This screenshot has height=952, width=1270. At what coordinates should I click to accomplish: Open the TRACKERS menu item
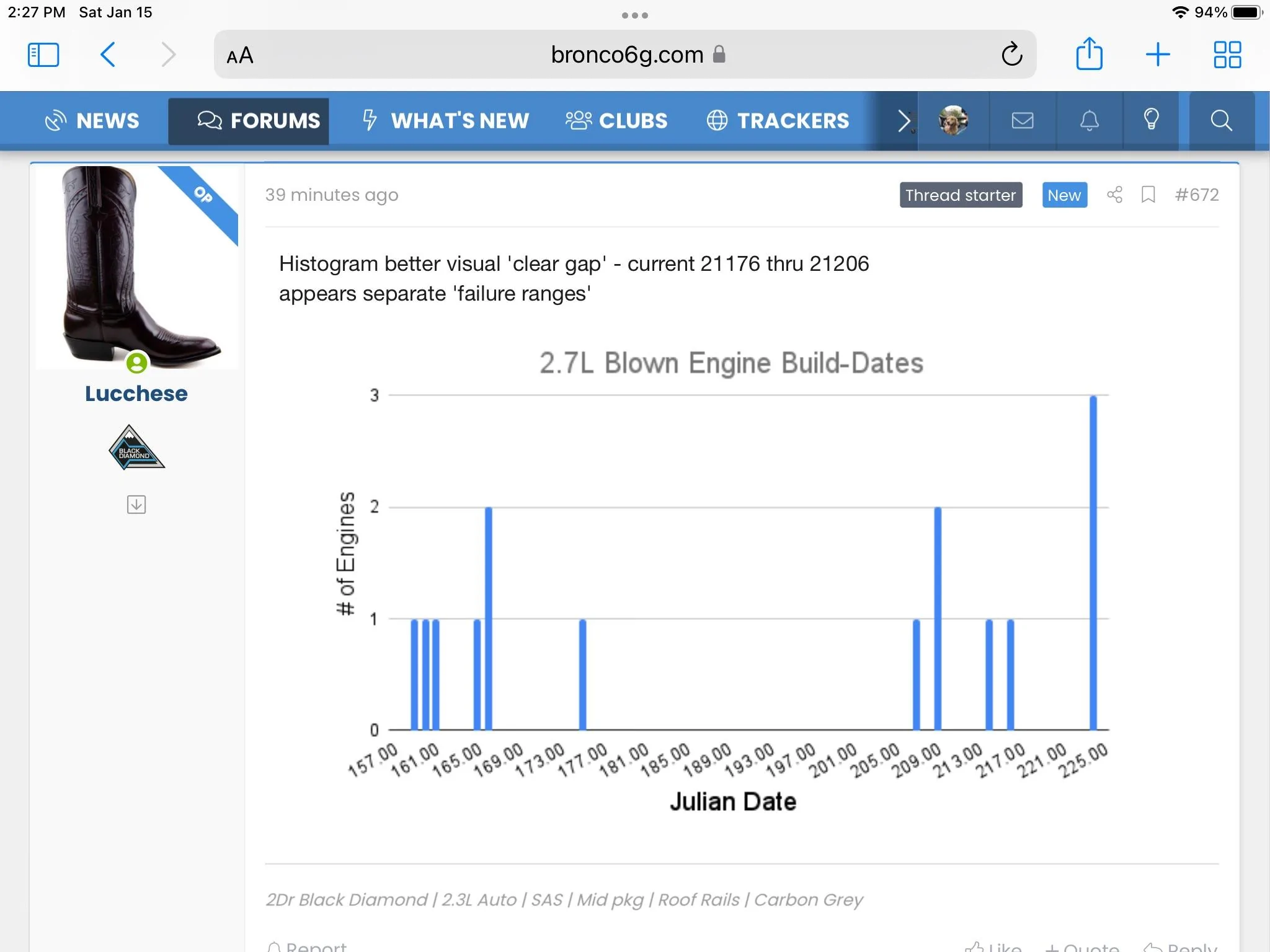click(778, 120)
